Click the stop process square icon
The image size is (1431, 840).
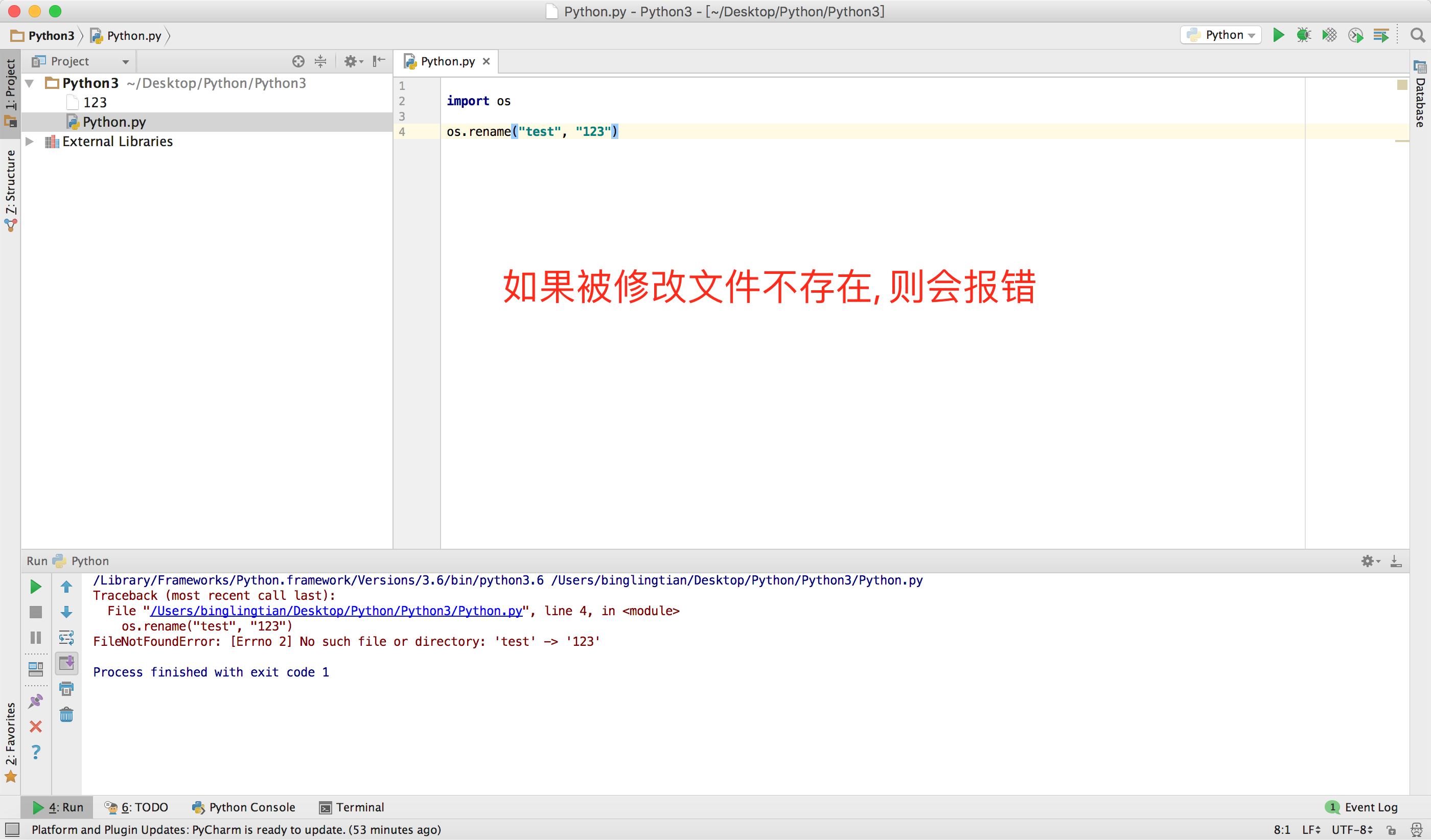click(x=36, y=612)
